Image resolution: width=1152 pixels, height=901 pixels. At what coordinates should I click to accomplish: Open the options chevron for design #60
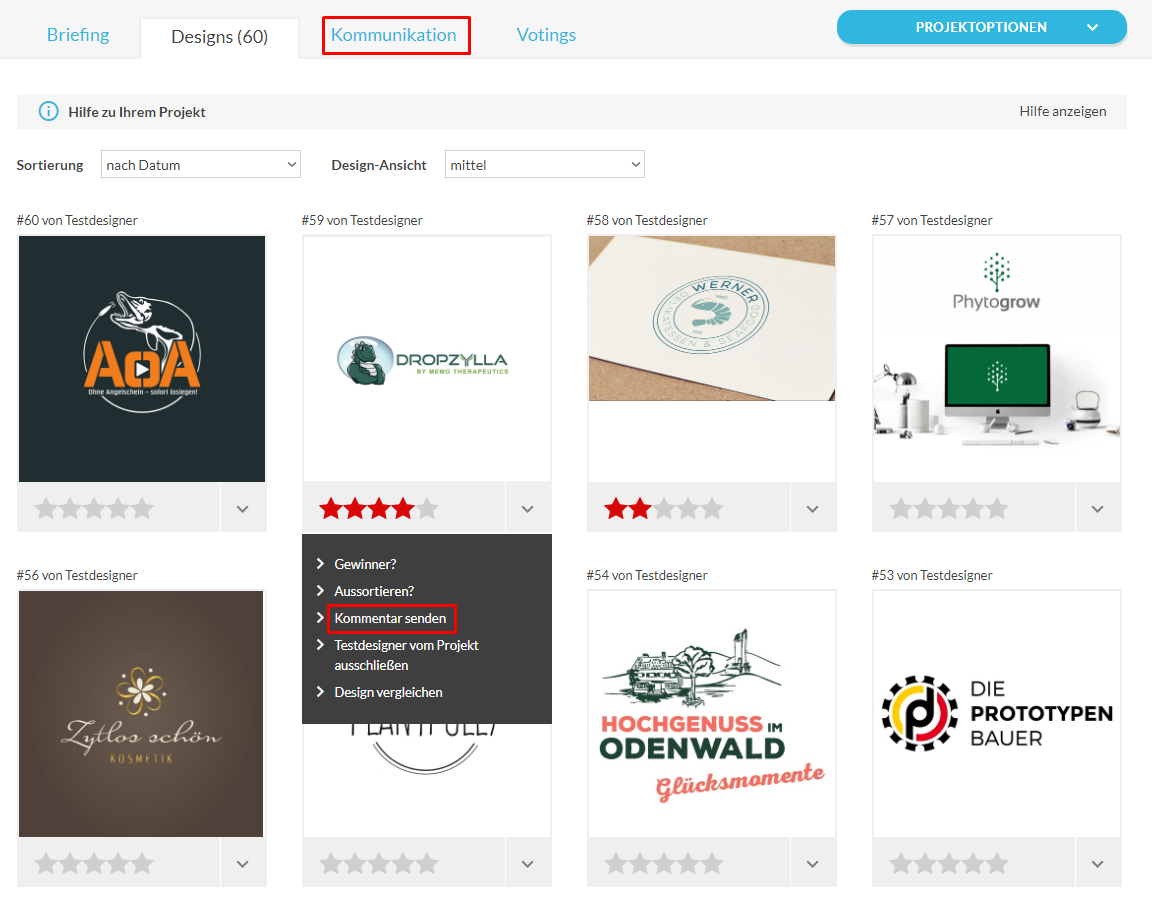(243, 509)
